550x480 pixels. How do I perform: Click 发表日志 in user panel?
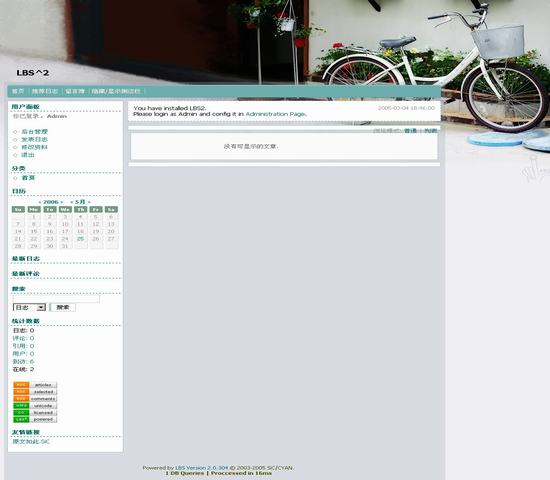tap(34, 139)
